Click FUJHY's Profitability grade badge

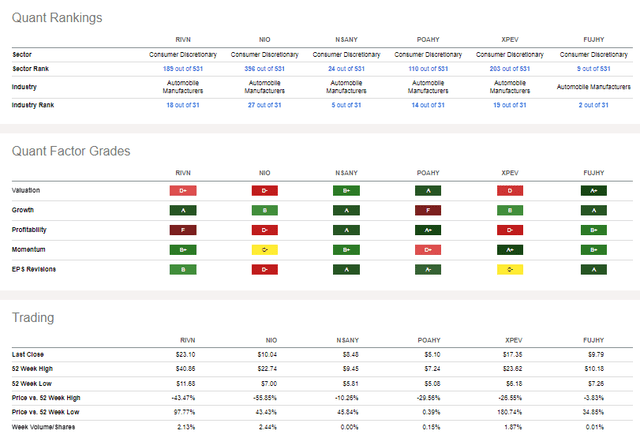(x=593, y=230)
